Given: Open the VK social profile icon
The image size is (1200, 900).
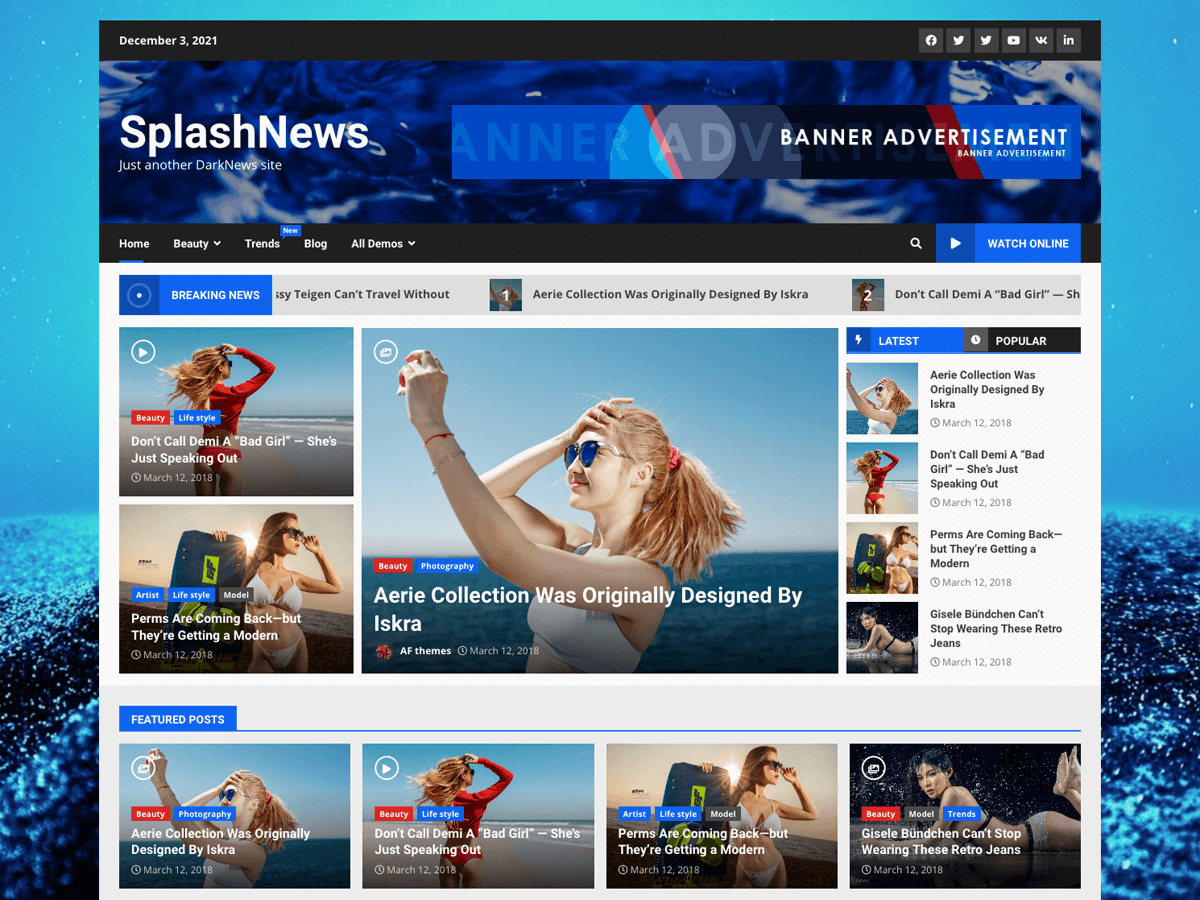Looking at the screenshot, I should click(1041, 40).
